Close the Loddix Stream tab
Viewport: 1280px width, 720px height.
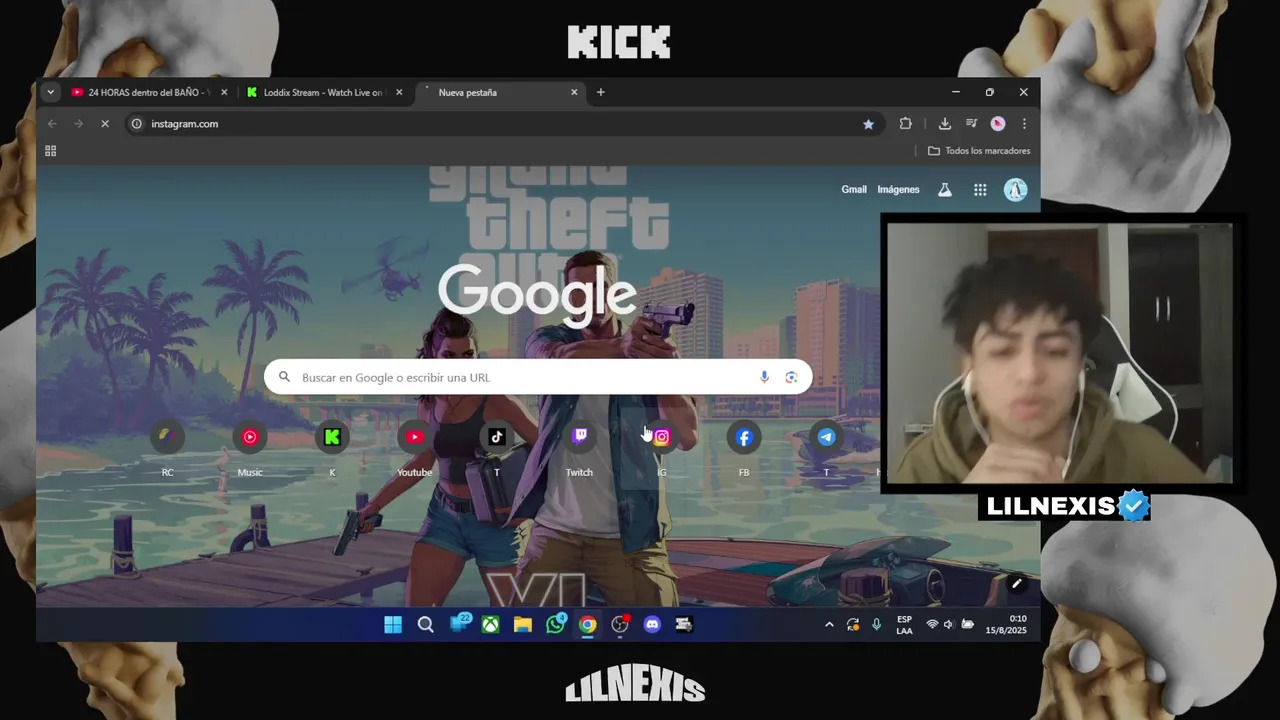pos(399,92)
